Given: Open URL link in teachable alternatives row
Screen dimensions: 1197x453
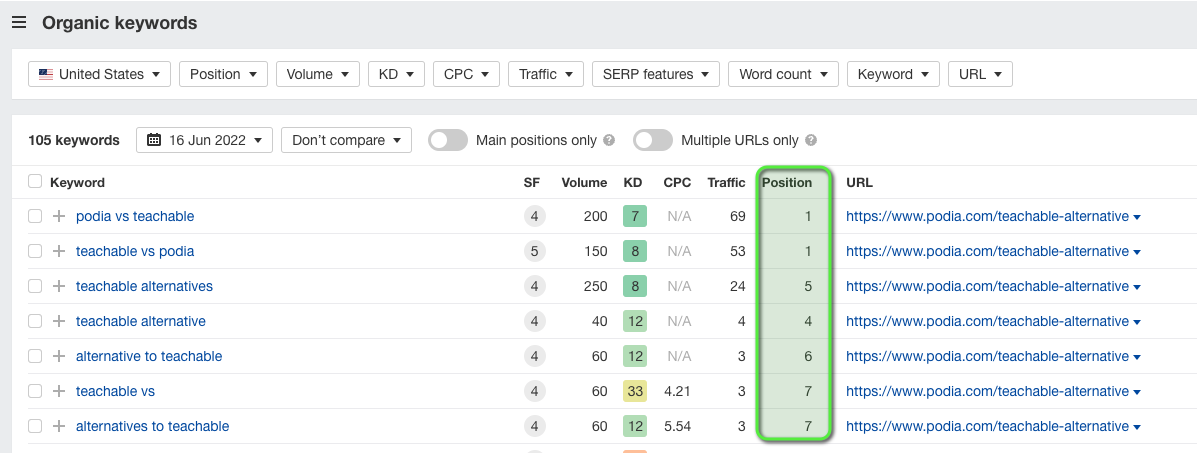Looking at the screenshot, I should click(x=987, y=286).
